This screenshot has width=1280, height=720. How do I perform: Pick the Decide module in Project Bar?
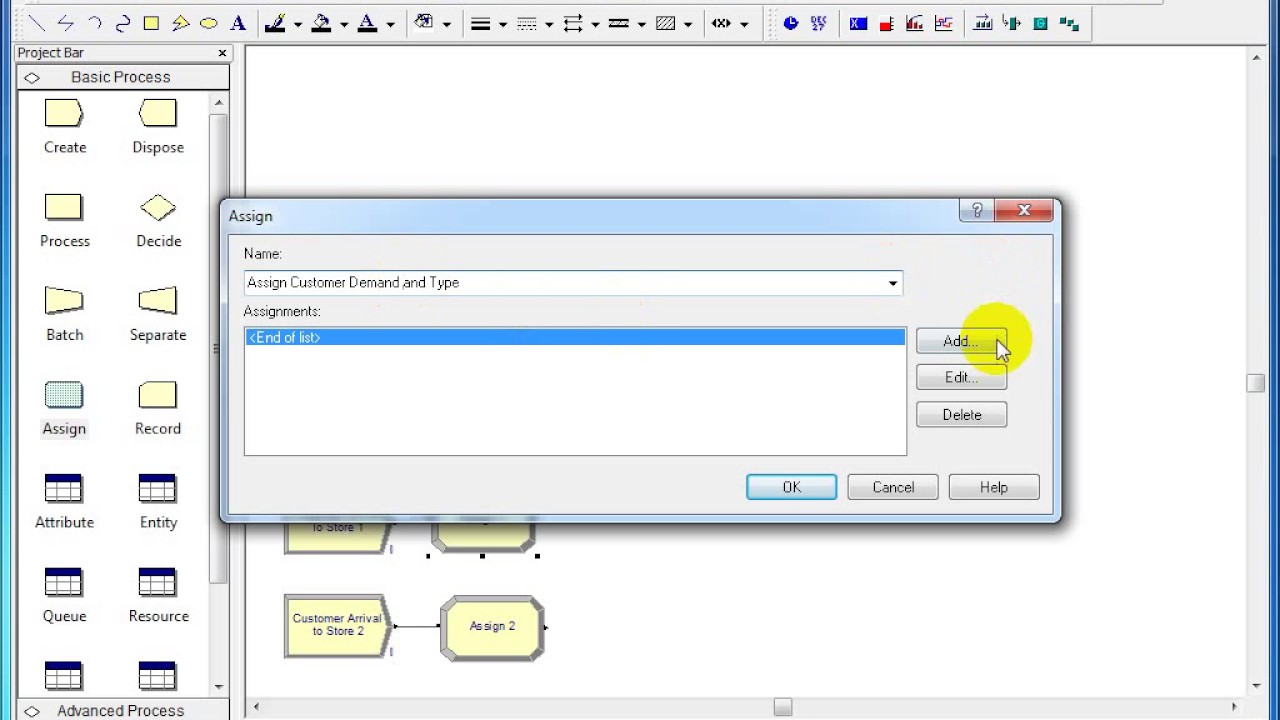[x=158, y=221]
